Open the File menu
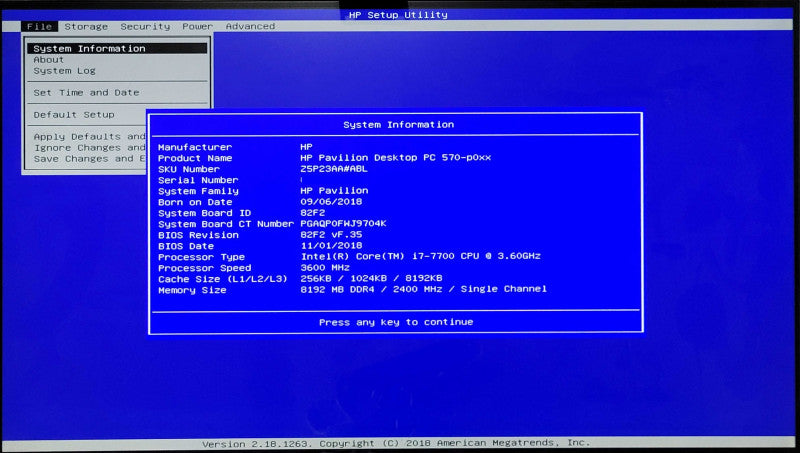This screenshot has width=800, height=453. click(x=40, y=27)
